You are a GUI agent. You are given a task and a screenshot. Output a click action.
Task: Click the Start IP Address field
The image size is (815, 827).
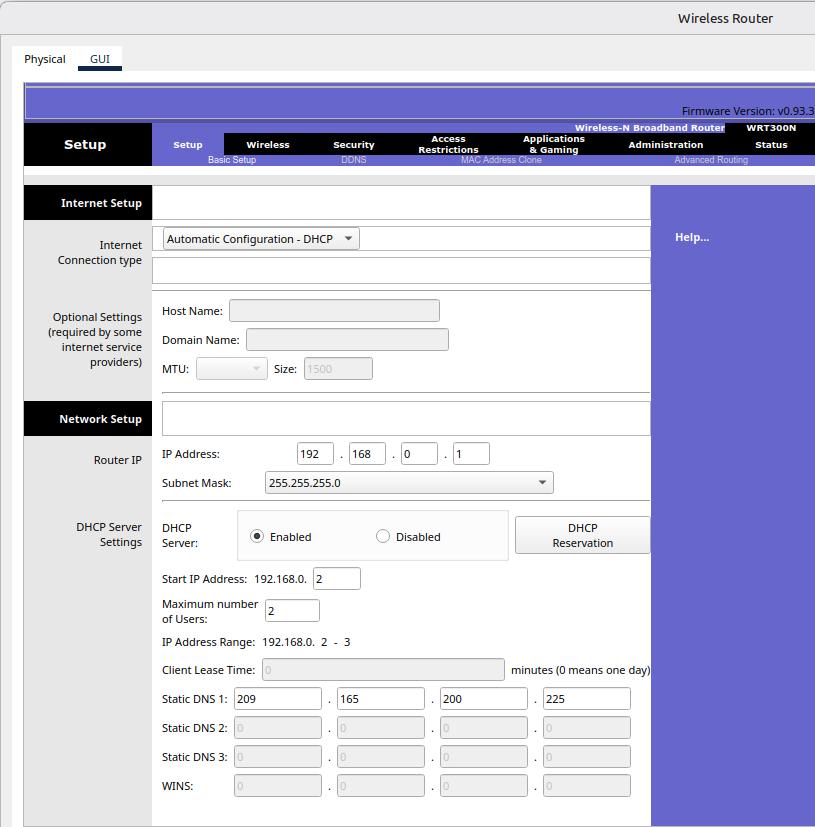pyautogui.click(x=336, y=579)
